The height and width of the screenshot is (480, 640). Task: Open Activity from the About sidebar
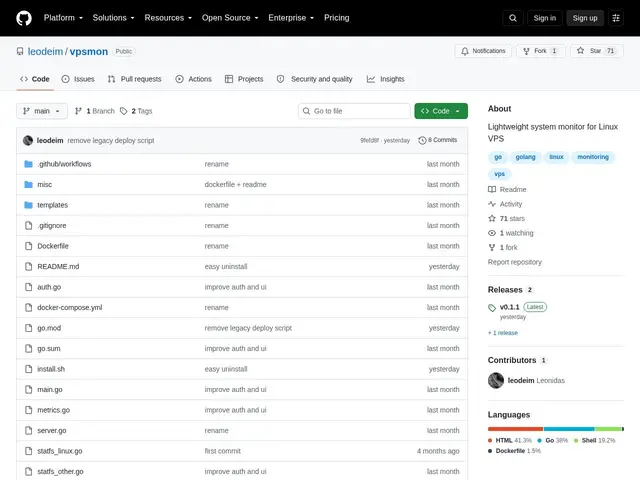pos(505,204)
